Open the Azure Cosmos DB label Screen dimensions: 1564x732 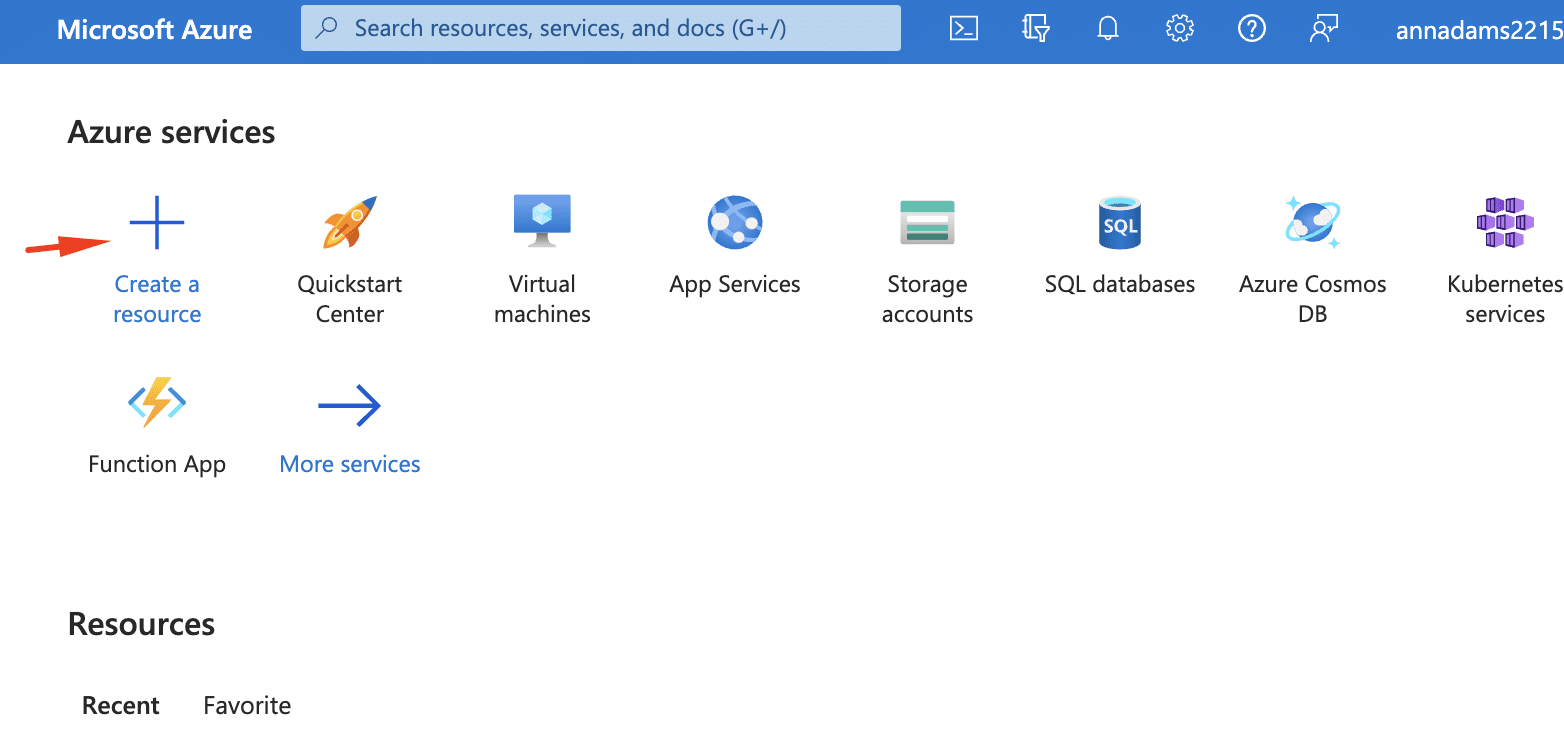pos(1312,299)
